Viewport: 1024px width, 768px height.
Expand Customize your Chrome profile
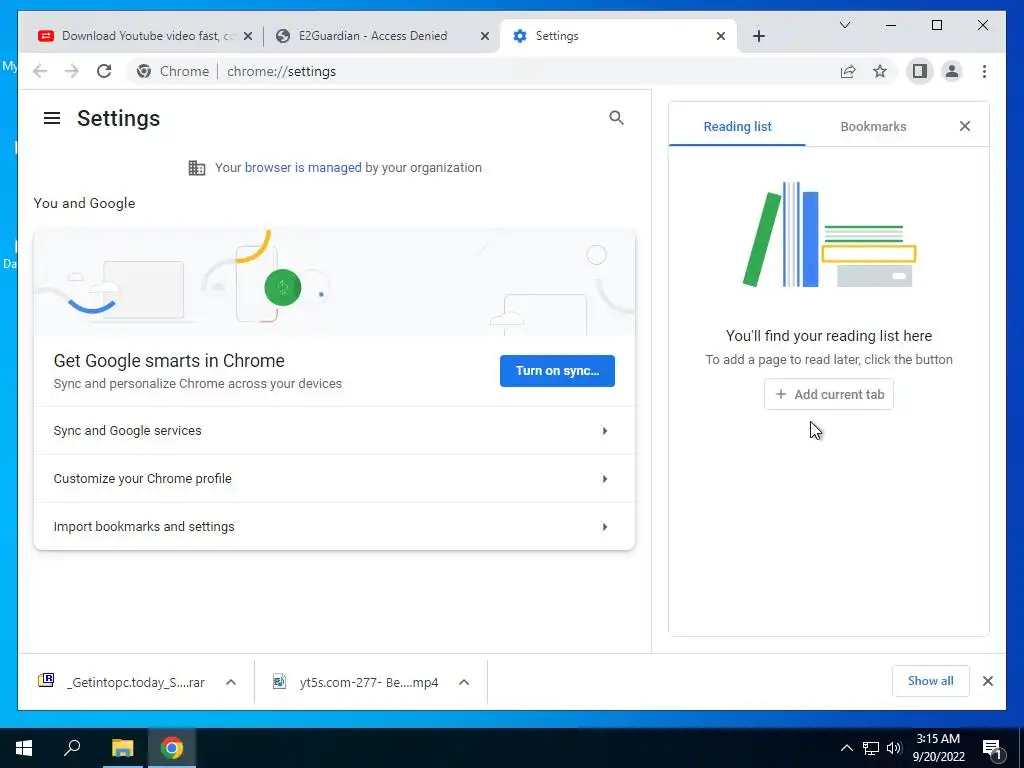334,479
